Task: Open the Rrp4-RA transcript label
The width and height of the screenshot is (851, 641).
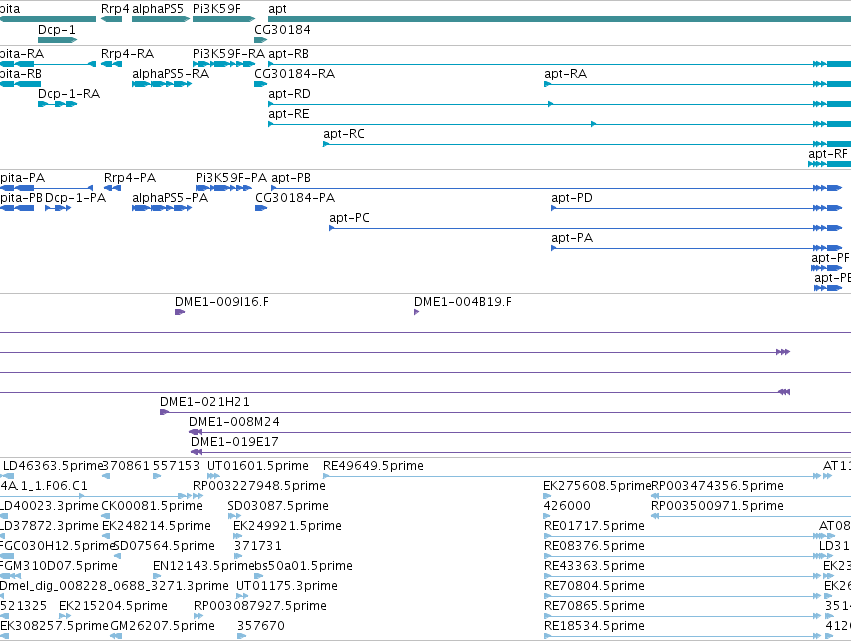Action: click(x=128, y=54)
